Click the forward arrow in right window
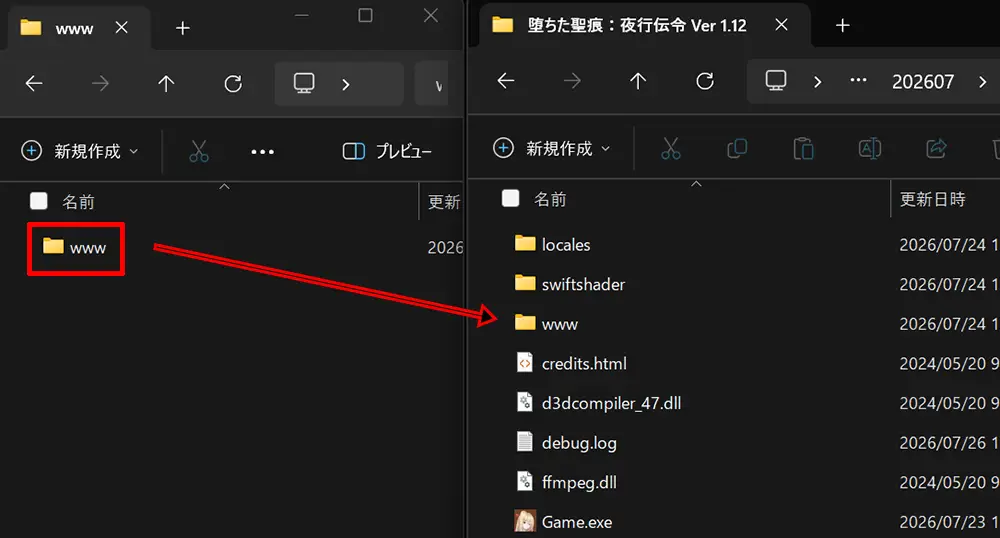Viewport: 1000px width, 538px height. pyautogui.click(x=572, y=81)
